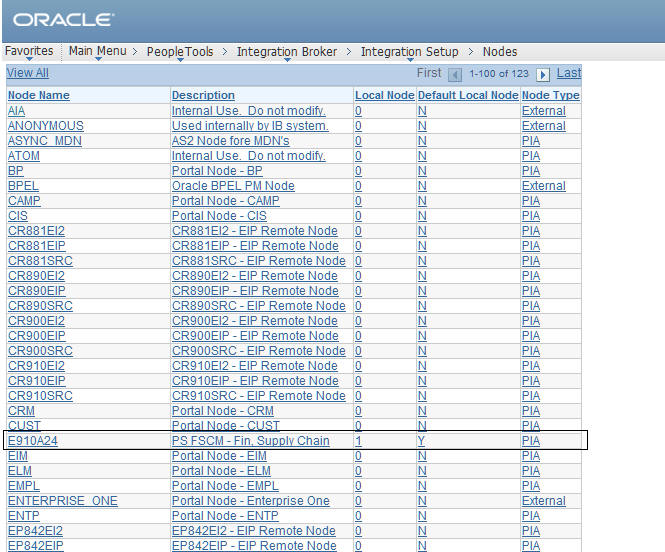Screen dimensions: 665x552
Task: Open the Main Menu dropdown
Action: click(98, 51)
